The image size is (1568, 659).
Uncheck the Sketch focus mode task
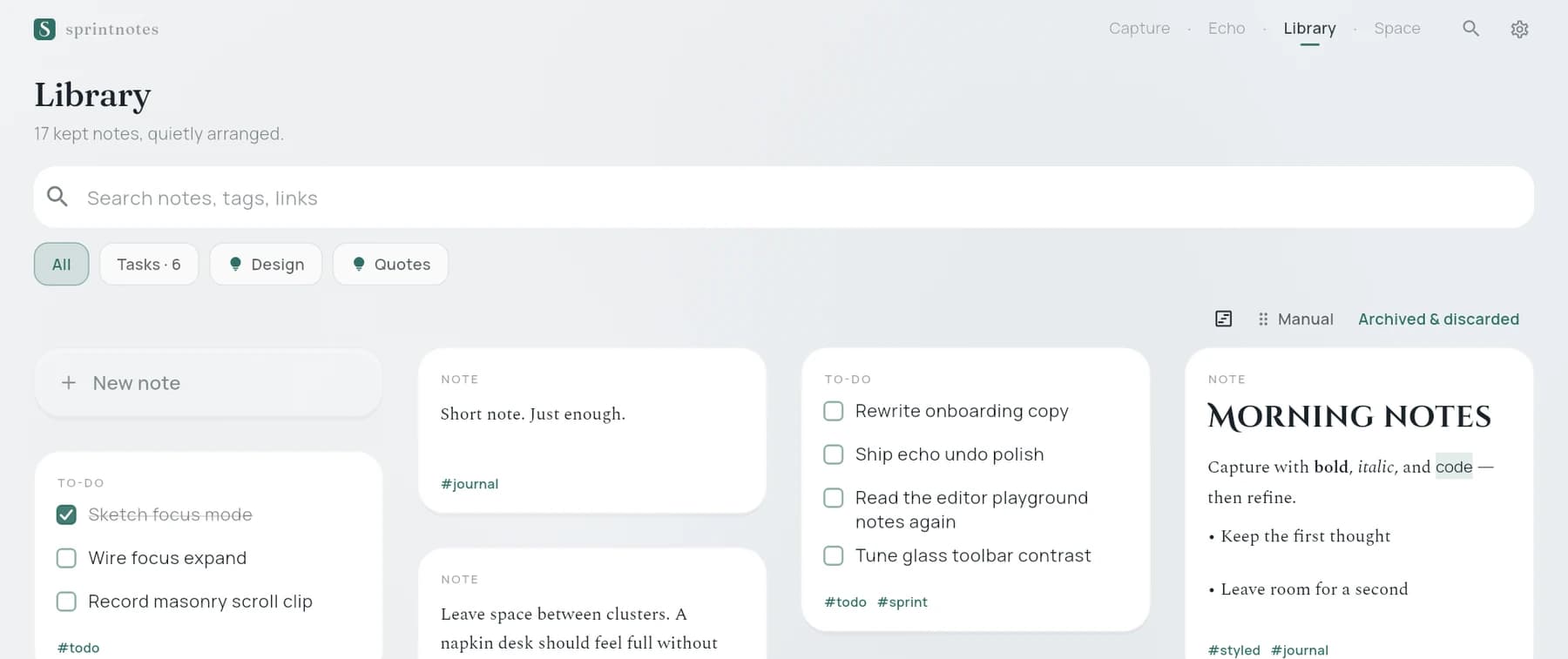66,514
